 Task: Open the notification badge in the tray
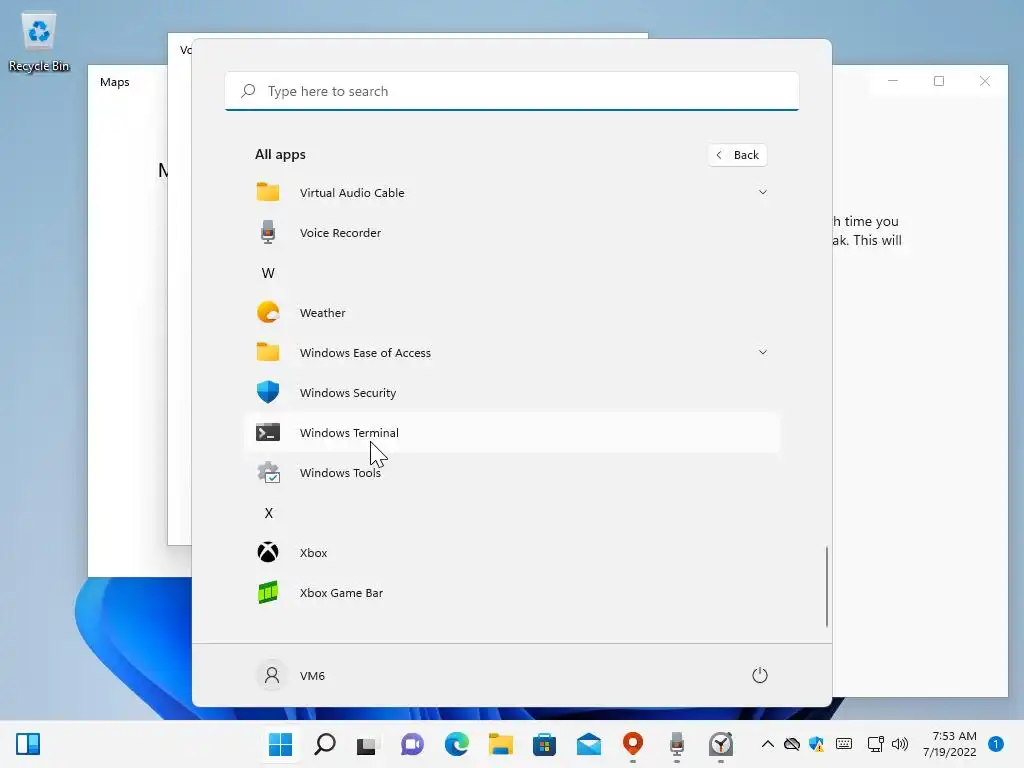click(x=995, y=744)
